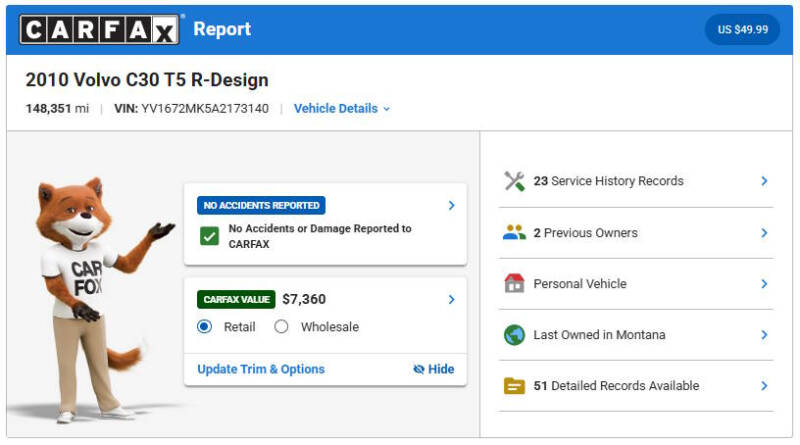Click the Report header text
The height and width of the screenshot is (445, 800).
pyautogui.click(x=222, y=30)
